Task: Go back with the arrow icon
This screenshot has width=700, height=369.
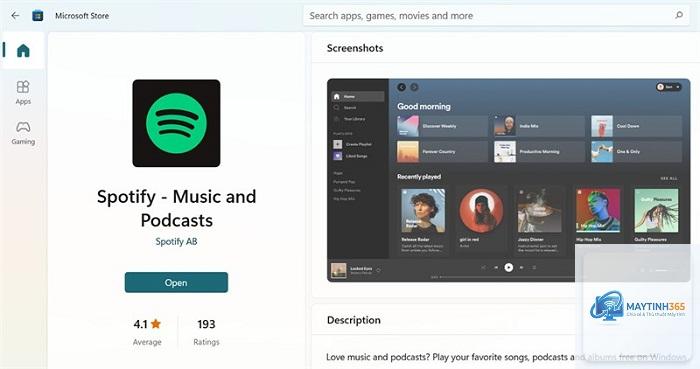Action: [15, 16]
